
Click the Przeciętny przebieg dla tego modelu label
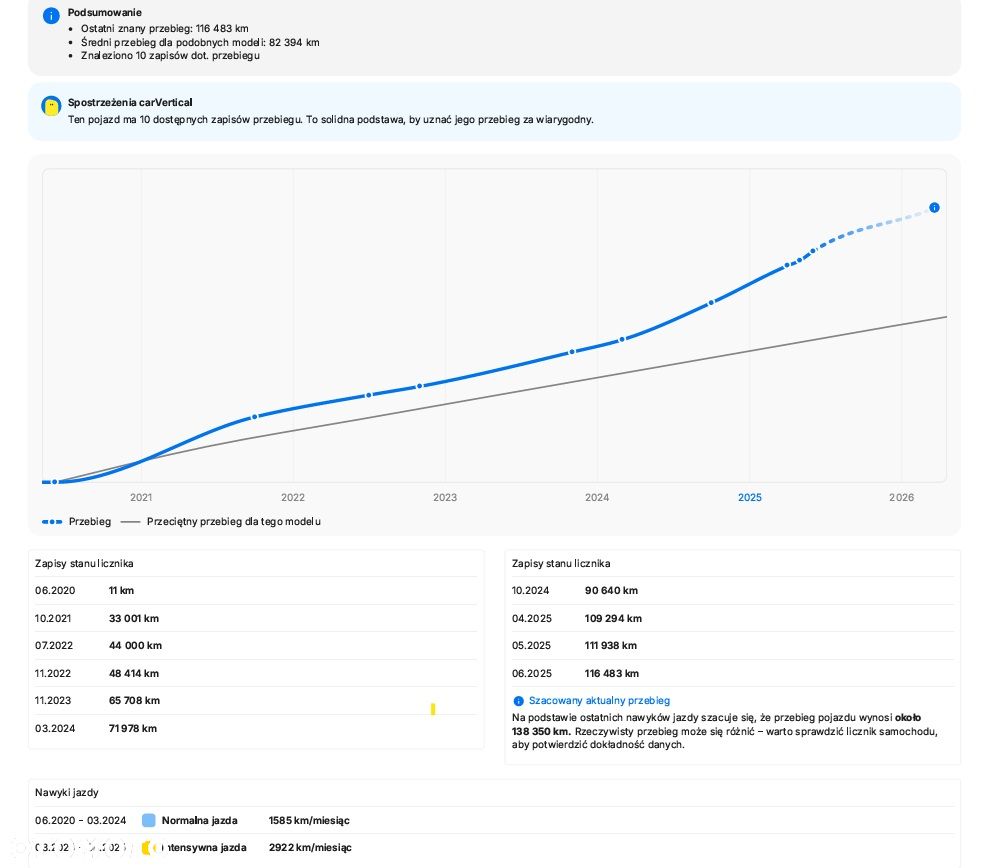[x=234, y=521]
